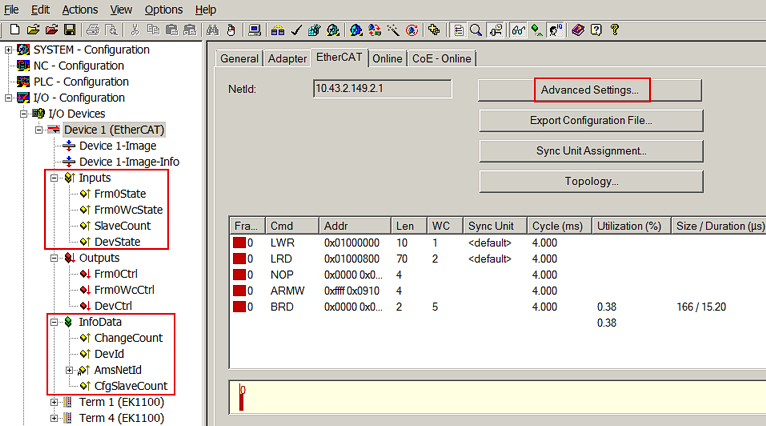Click the list view toolbar icon
766x426 pixels.
[x=458, y=30]
